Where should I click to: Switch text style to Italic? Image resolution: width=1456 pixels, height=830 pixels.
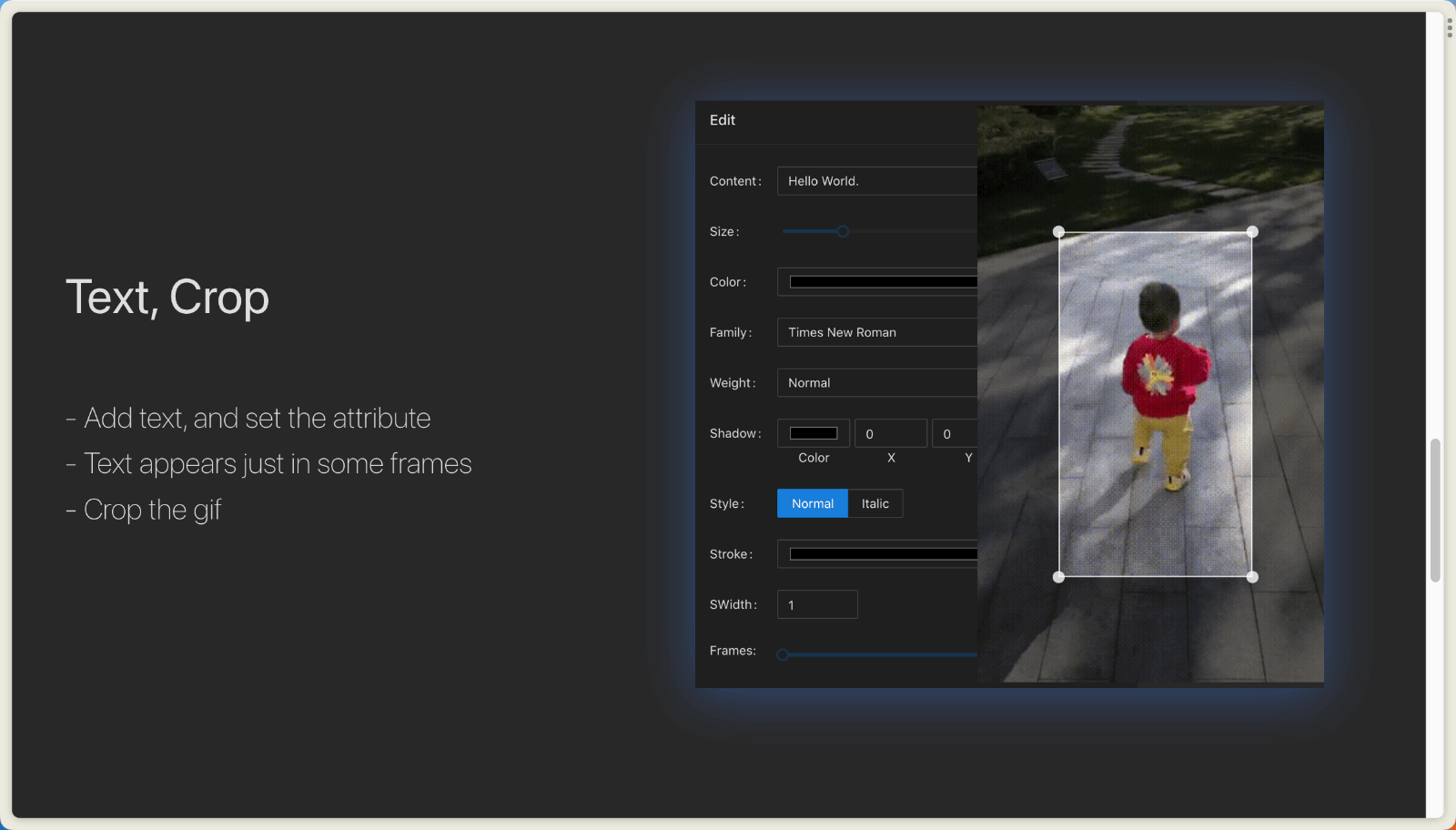[875, 503]
